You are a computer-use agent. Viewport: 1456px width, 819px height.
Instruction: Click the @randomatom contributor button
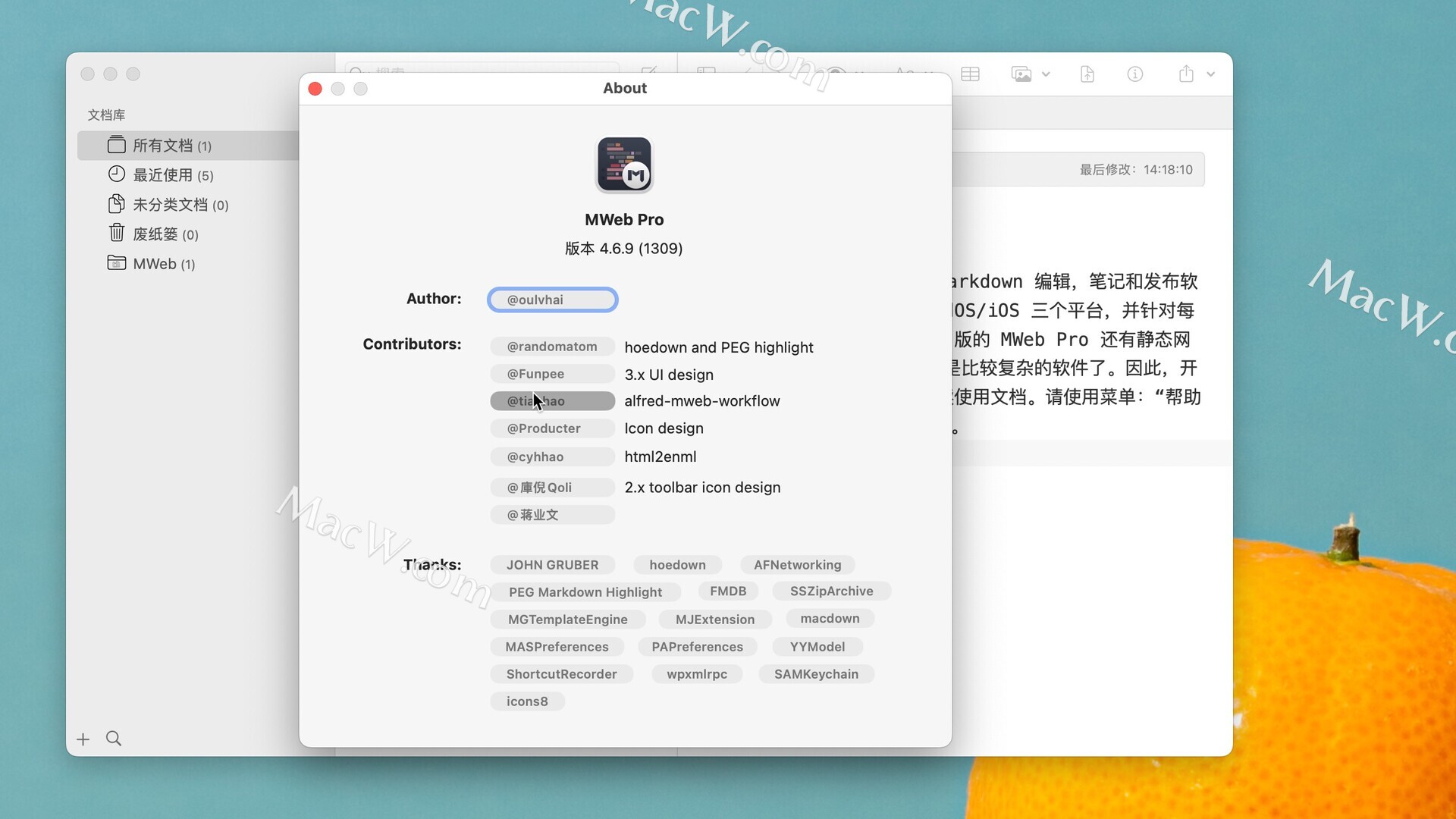553,347
